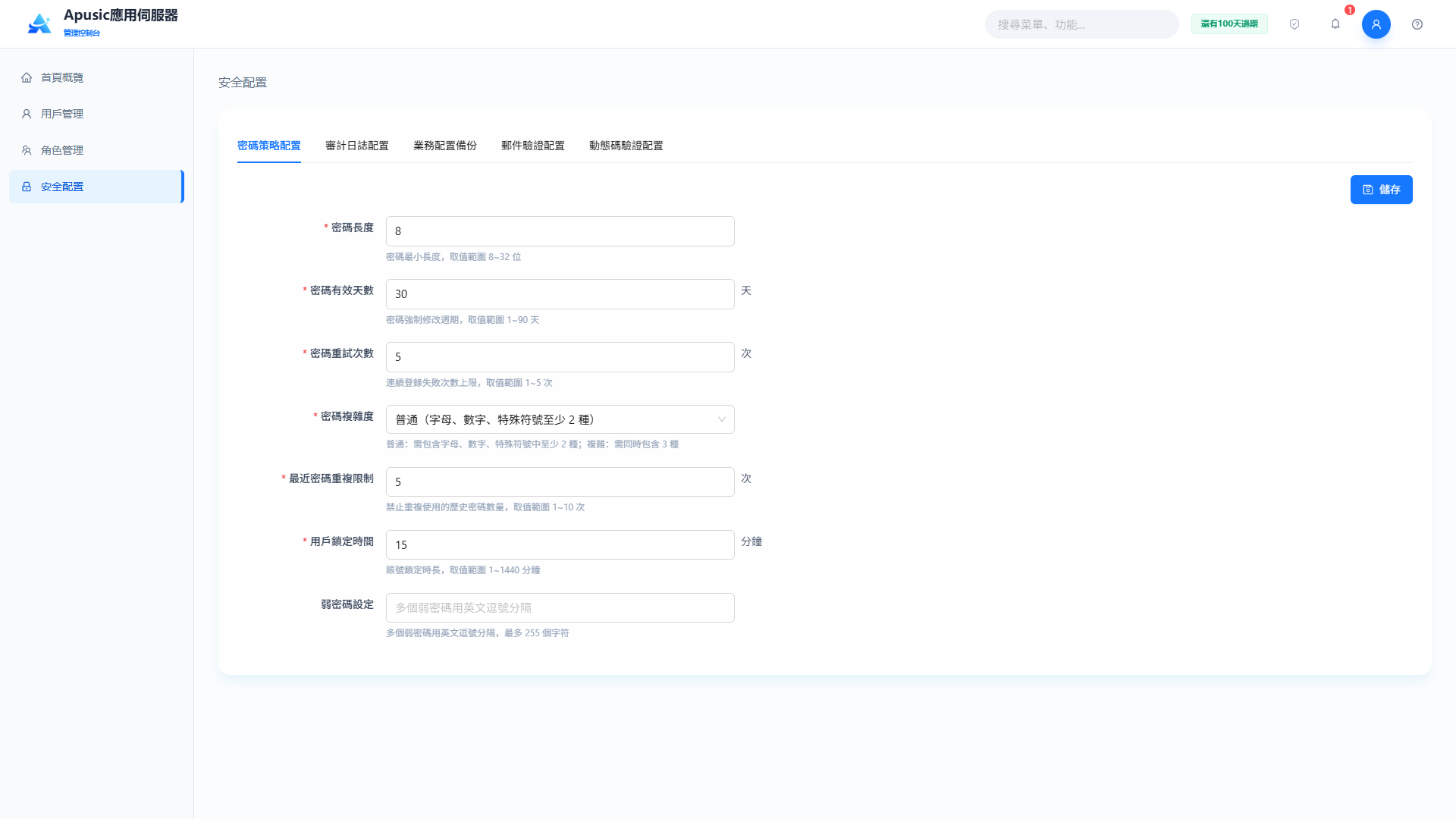Click the 安全配置 page heading
The width and height of the screenshot is (1456, 819).
243,83
